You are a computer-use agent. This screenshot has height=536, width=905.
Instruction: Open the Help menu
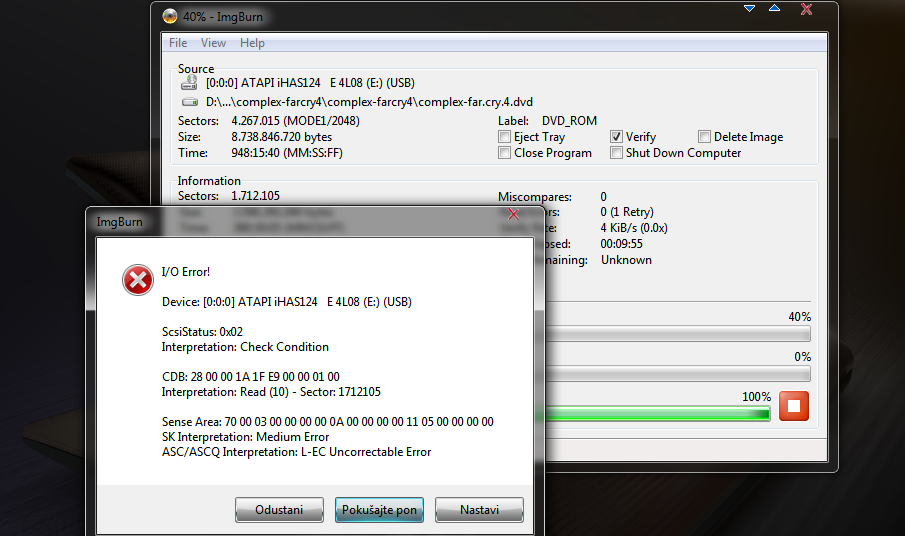[x=252, y=43]
